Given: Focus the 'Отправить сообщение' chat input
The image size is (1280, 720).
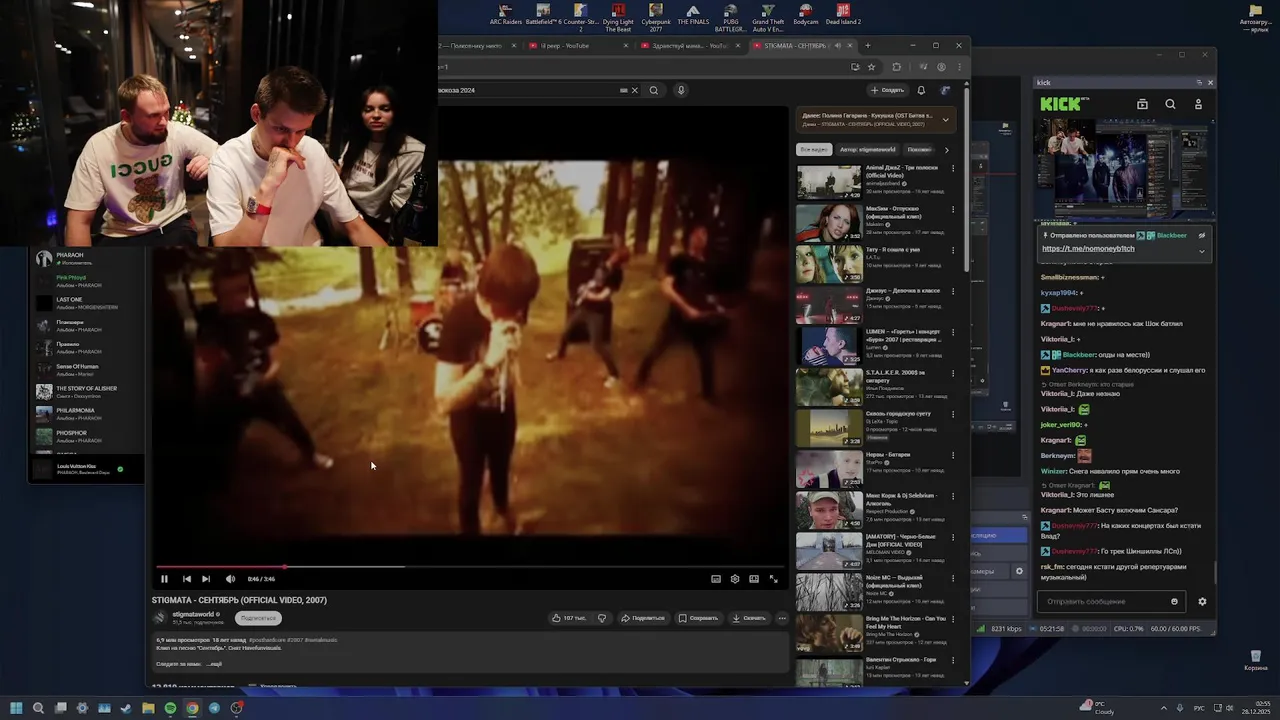Looking at the screenshot, I should [1104, 601].
